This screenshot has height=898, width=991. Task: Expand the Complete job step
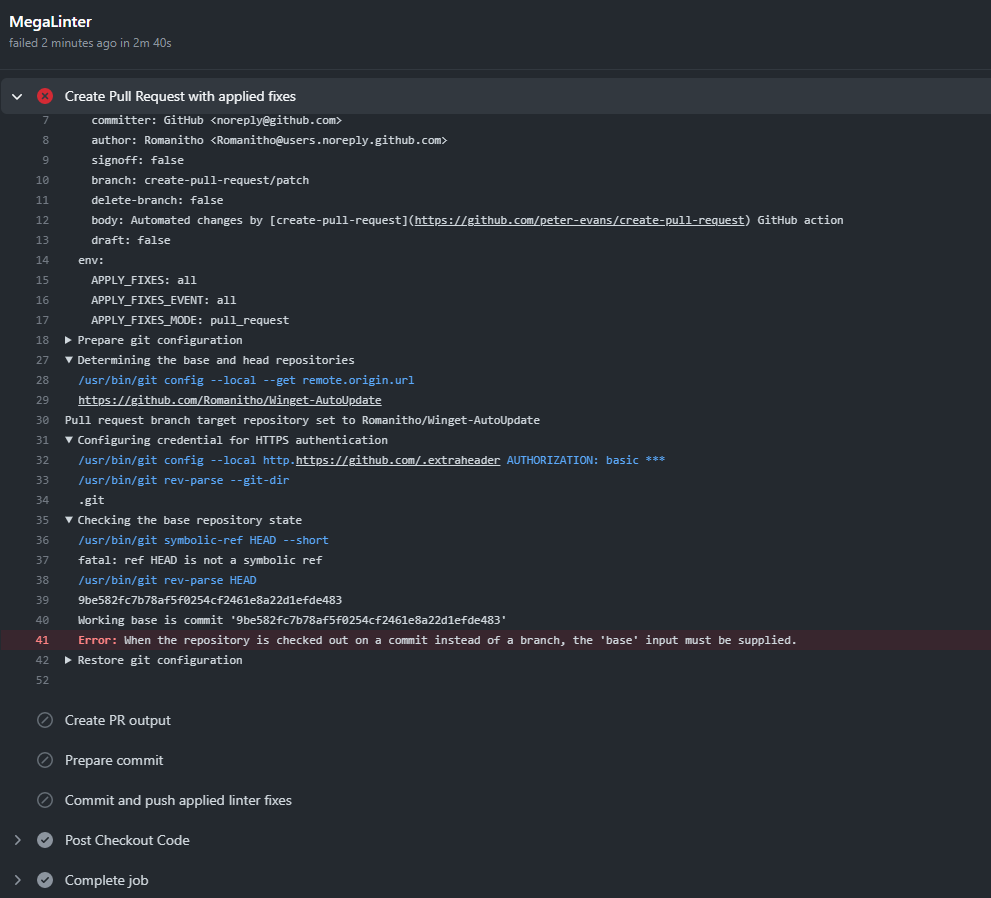tap(17, 880)
